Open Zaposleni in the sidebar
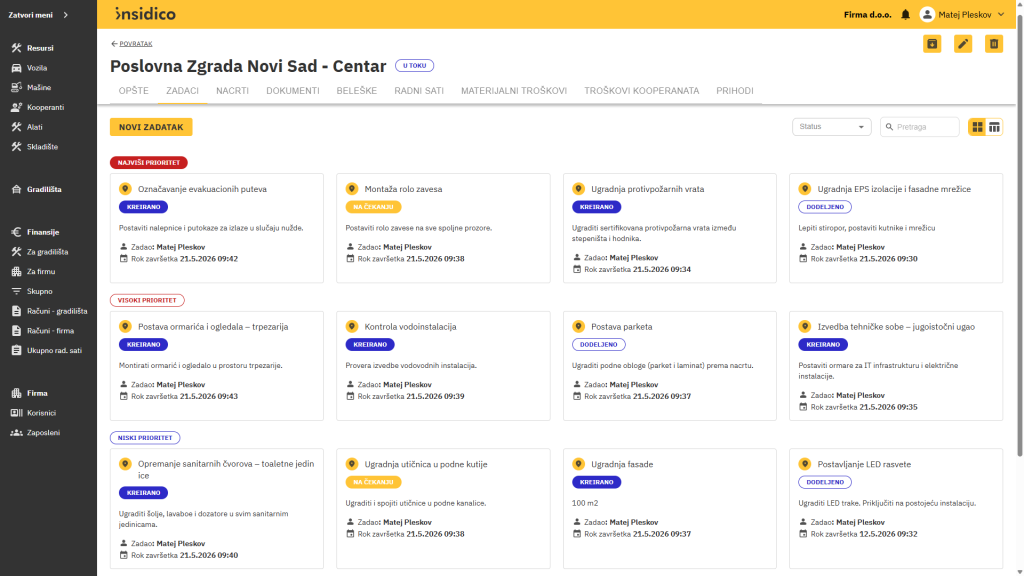The width and height of the screenshot is (1024, 576). click(x=43, y=432)
